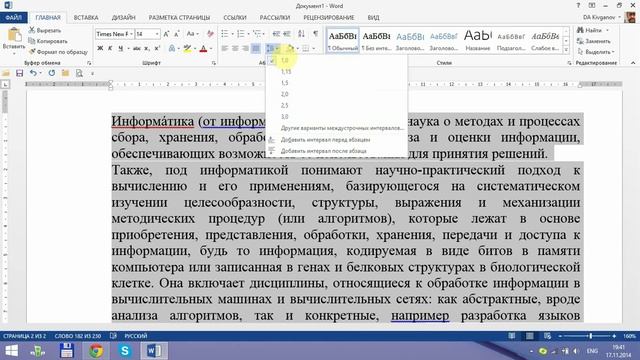Screen dimensions: 640x360
Task: Apply yellow text highlight color
Action: point(187,48)
